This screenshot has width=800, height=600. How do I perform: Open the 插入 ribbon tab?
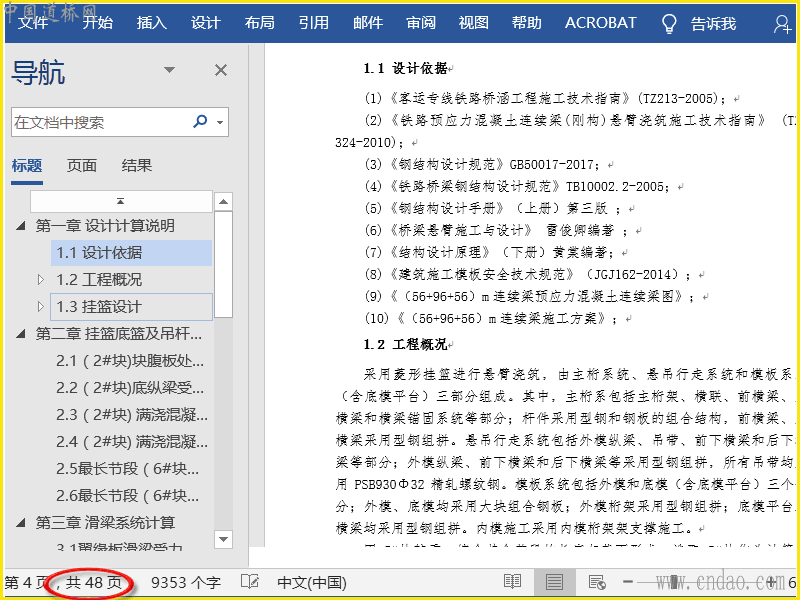coord(152,23)
